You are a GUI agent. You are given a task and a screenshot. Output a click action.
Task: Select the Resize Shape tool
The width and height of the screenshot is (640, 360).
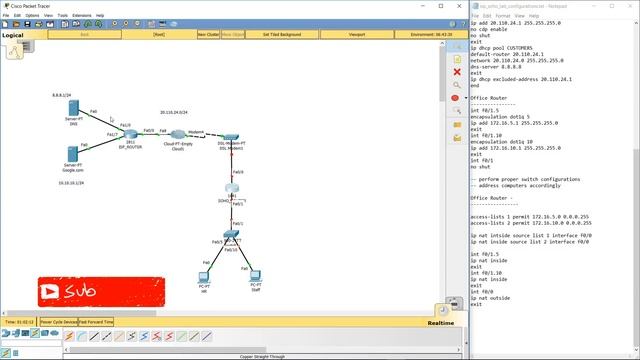457,111
